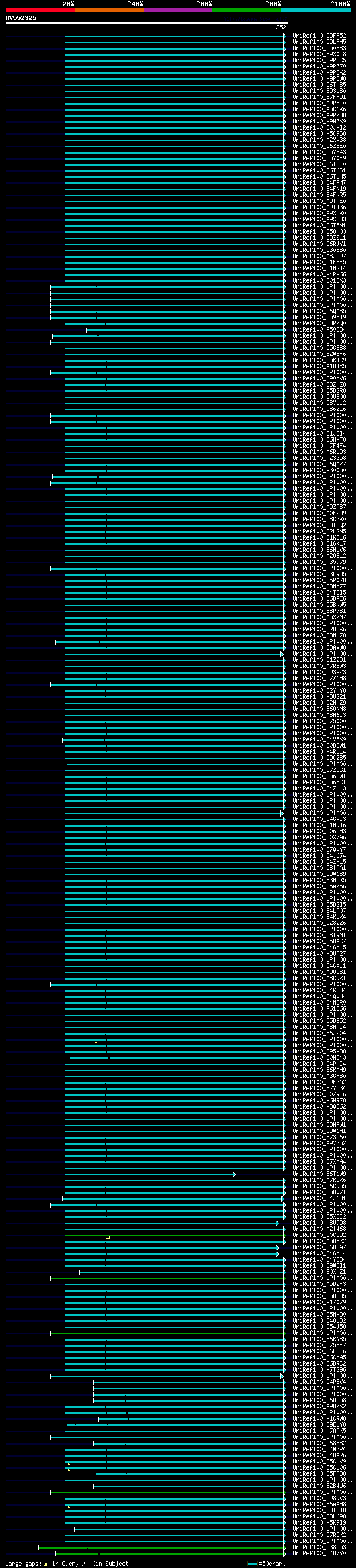Image resolution: width=356 pixels, height=1568 pixels.
Task: Select hit label UniRef100_C1FEF5
Action: coord(319,263)
